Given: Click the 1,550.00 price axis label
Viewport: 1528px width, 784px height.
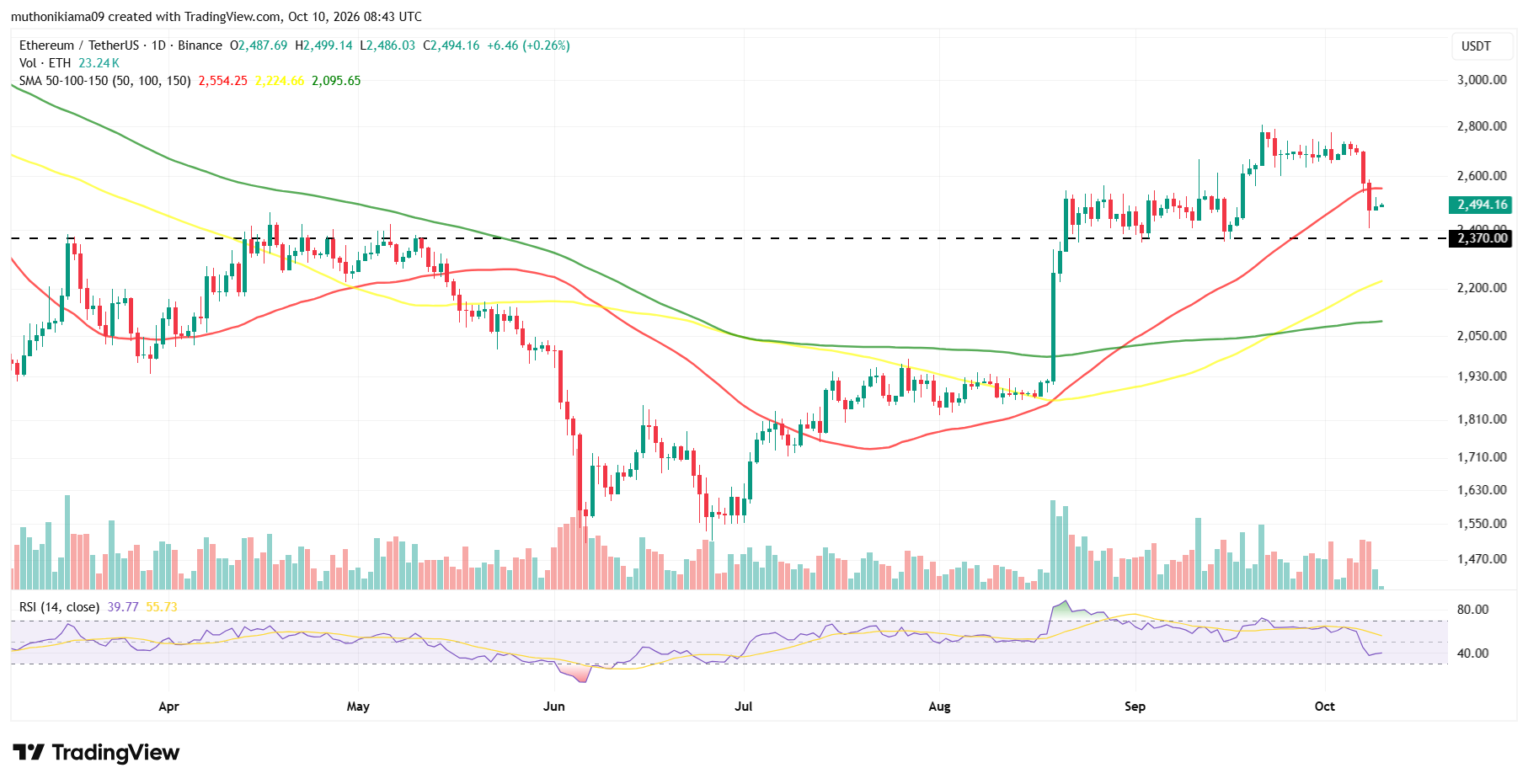Looking at the screenshot, I should 1482,524.
